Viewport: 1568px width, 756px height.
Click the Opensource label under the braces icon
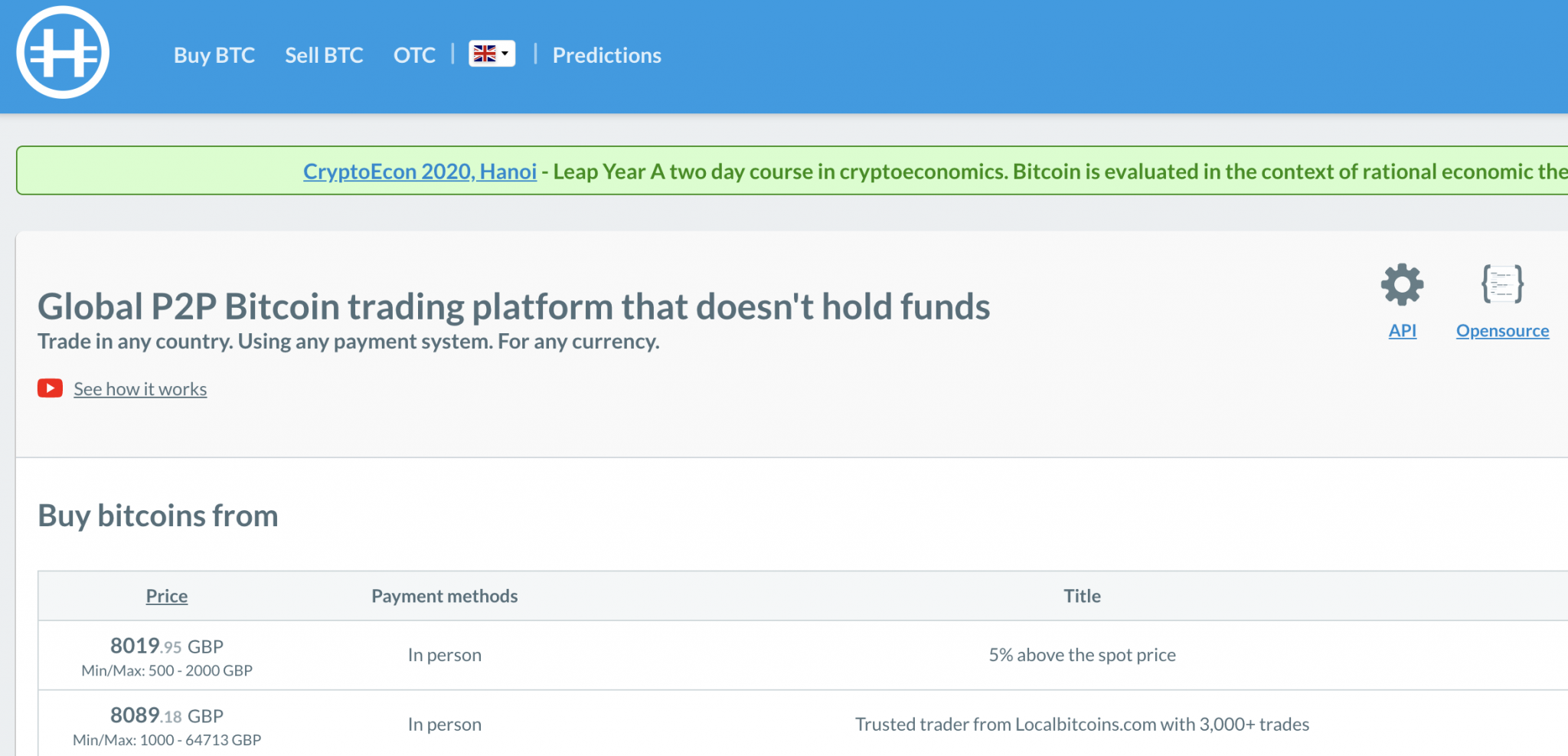[x=1502, y=331]
